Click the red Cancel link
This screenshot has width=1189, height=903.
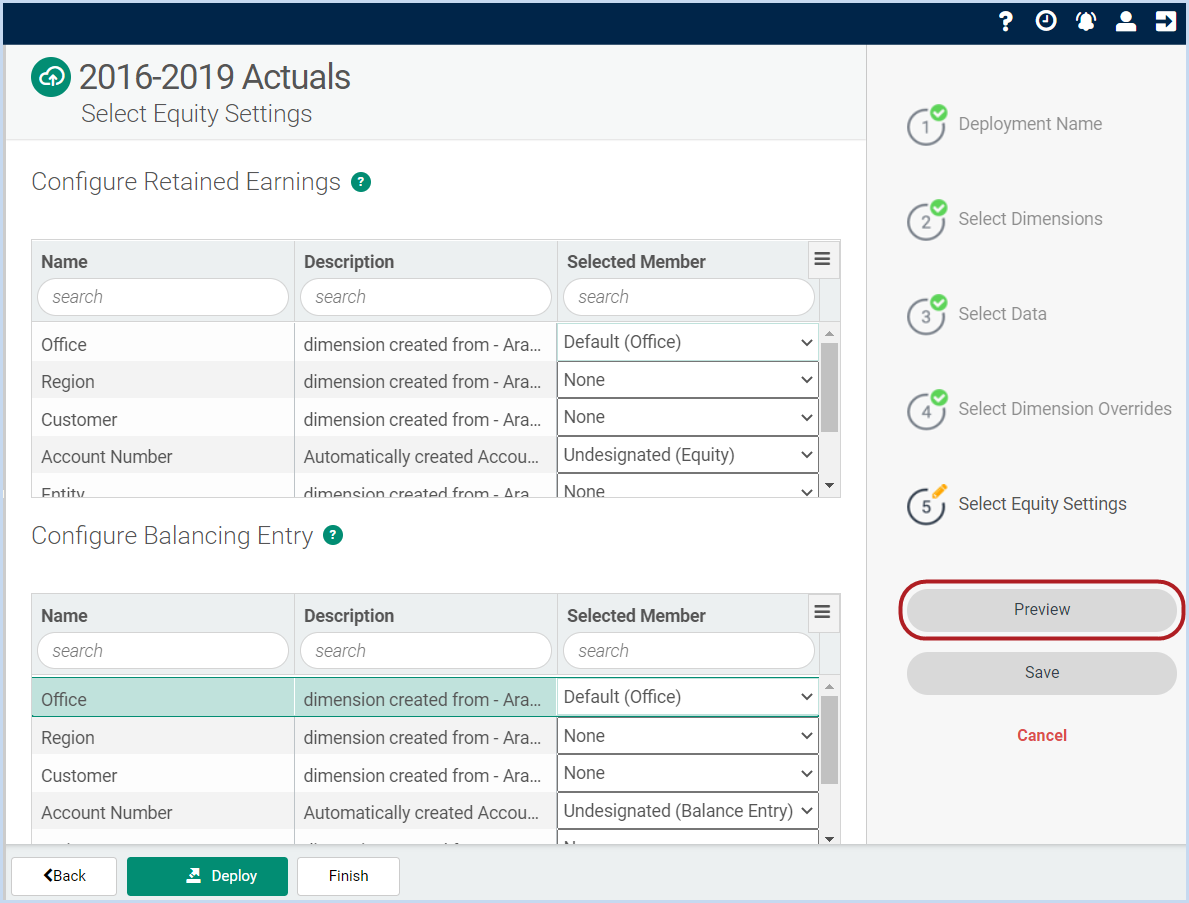[1042, 735]
